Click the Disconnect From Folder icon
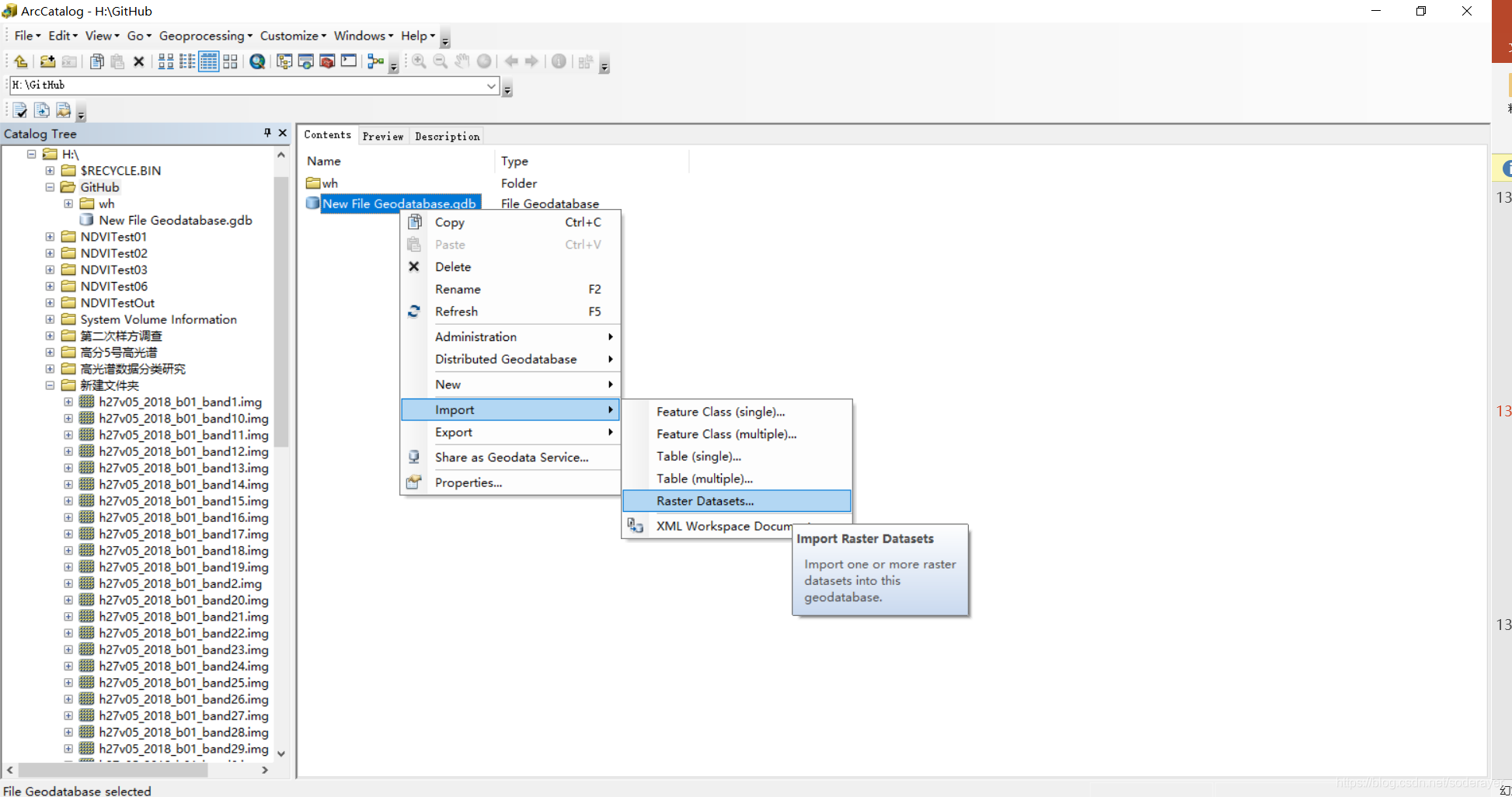Image resolution: width=1512 pixels, height=797 pixels. pos(69,61)
